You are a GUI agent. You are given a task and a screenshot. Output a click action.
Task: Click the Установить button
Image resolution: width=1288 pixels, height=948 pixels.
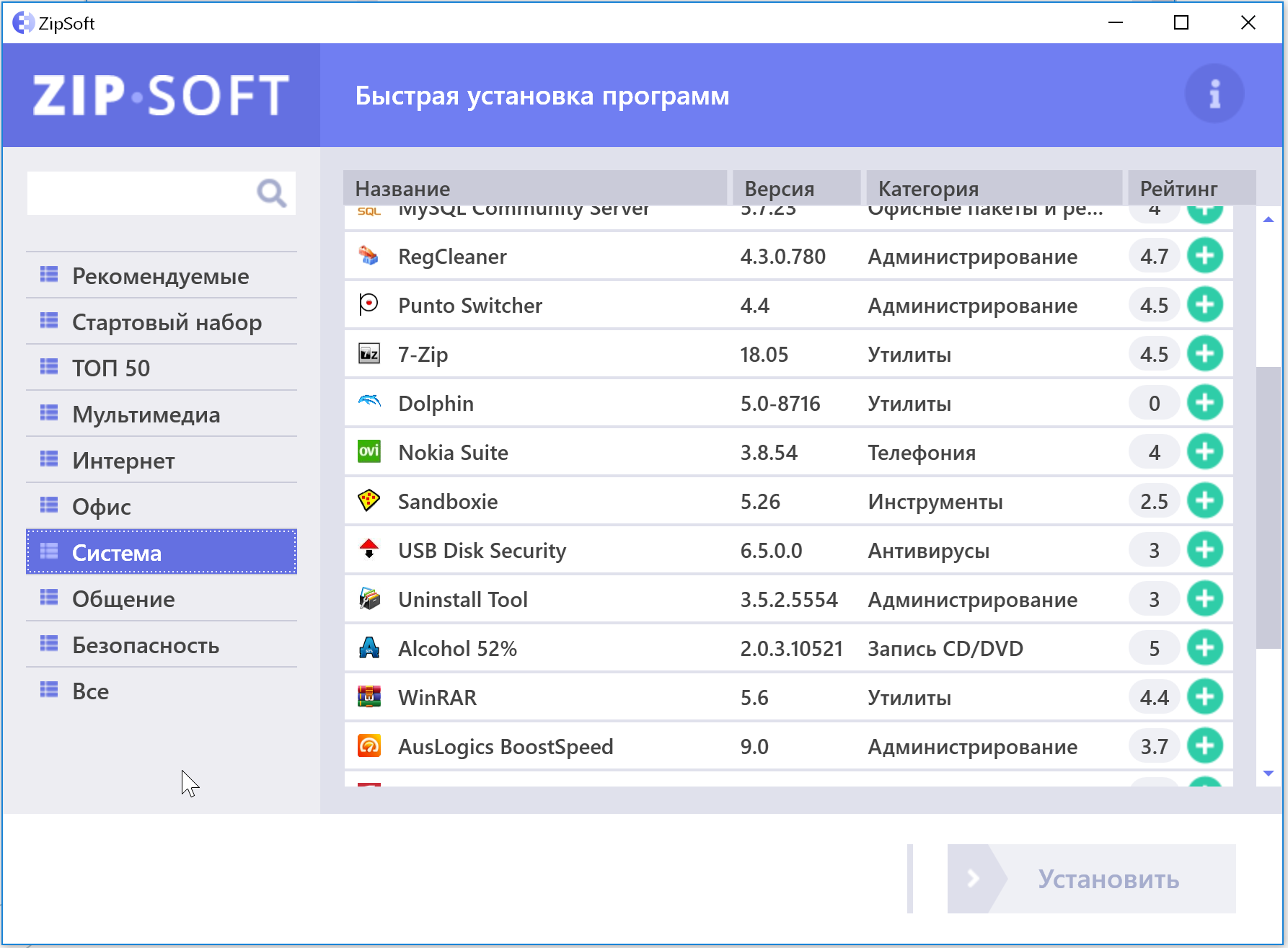tap(1091, 879)
